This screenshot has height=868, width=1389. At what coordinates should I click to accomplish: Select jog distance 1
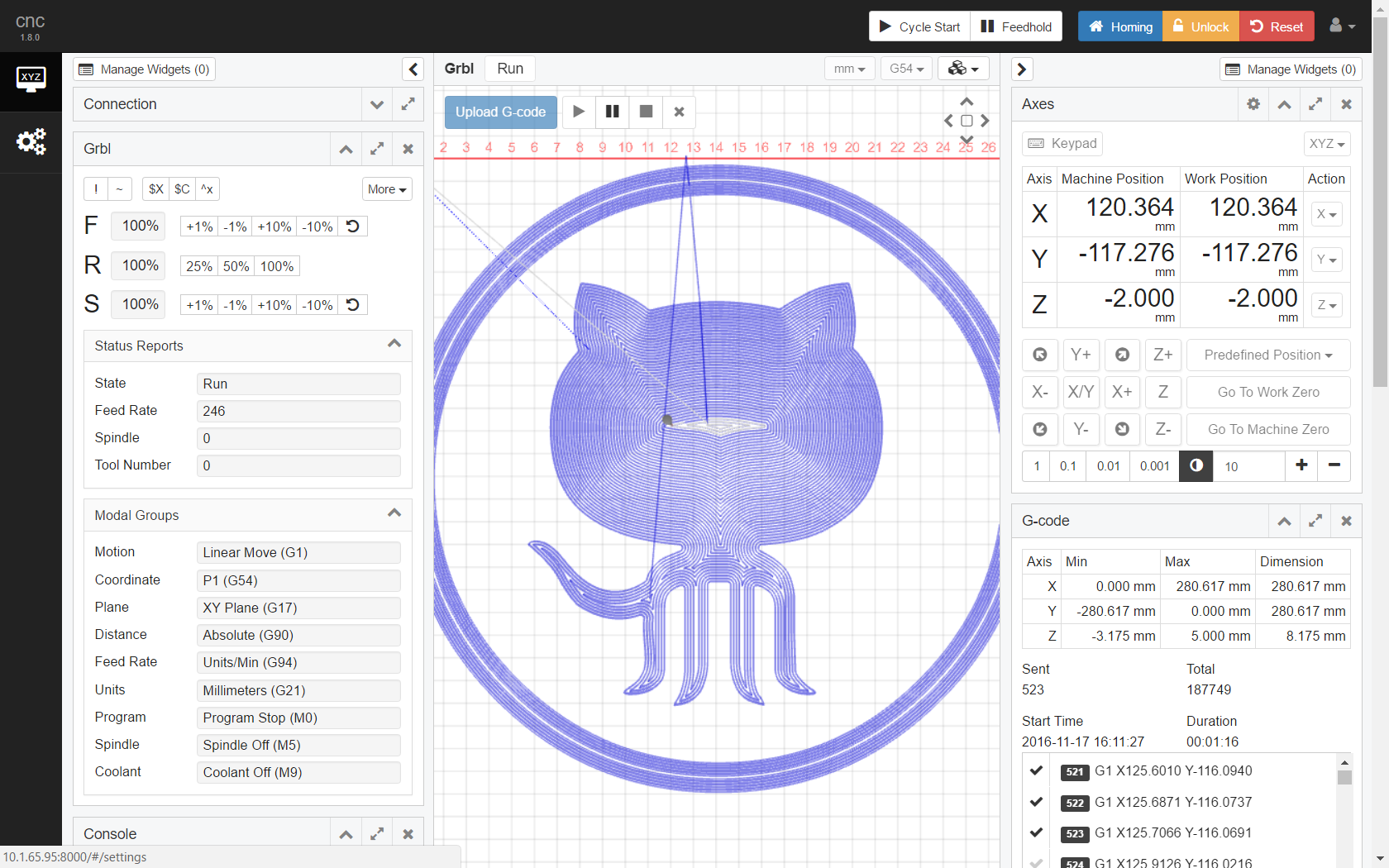[1037, 466]
